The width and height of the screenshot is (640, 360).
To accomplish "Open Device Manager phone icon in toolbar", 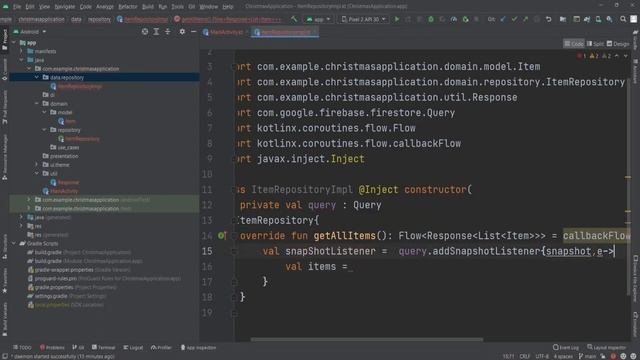I will point(598,19).
